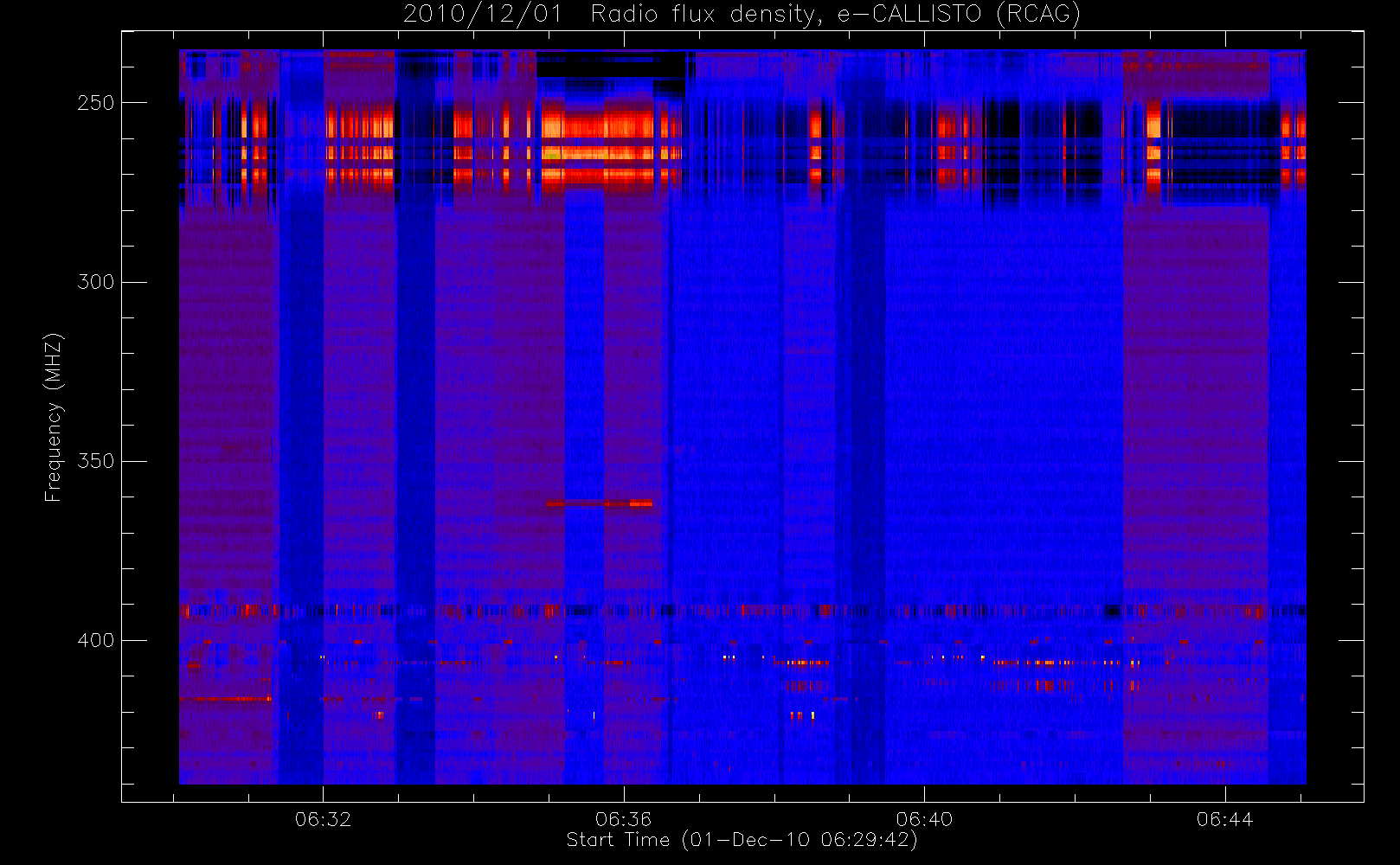Select the 250 frequency tick label
Screen dimensions: 1400x865
click(95, 103)
